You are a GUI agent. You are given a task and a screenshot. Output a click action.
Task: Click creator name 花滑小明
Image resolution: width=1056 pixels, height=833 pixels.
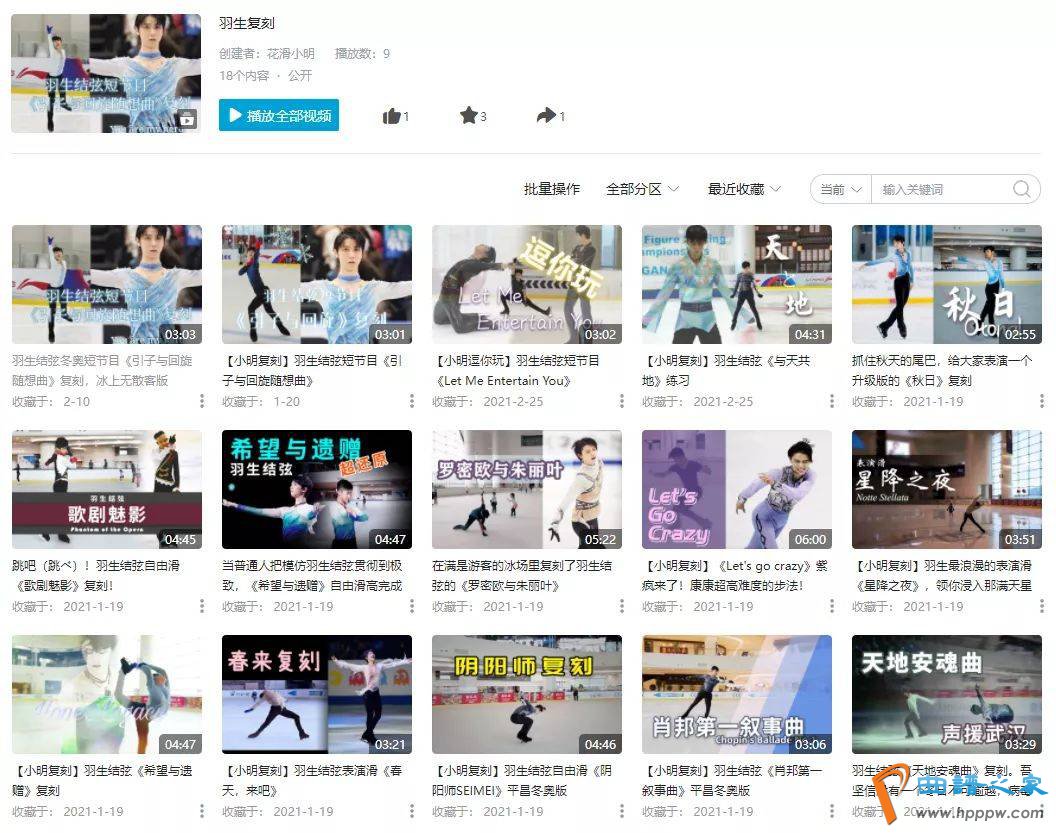click(290, 54)
